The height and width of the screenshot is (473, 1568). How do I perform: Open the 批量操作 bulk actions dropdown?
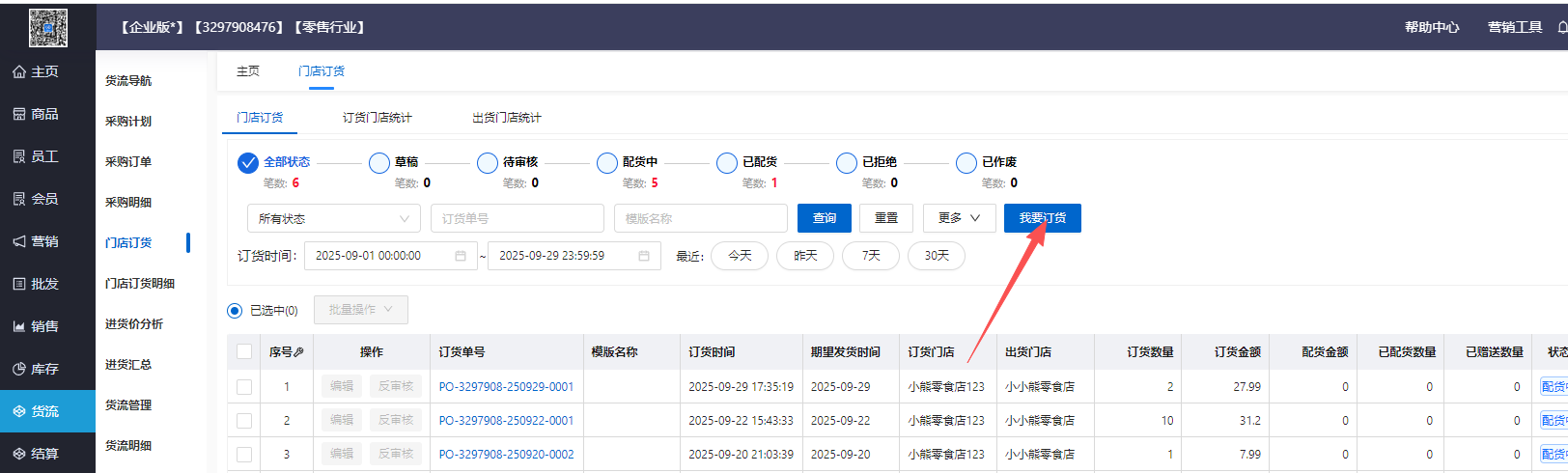360,310
